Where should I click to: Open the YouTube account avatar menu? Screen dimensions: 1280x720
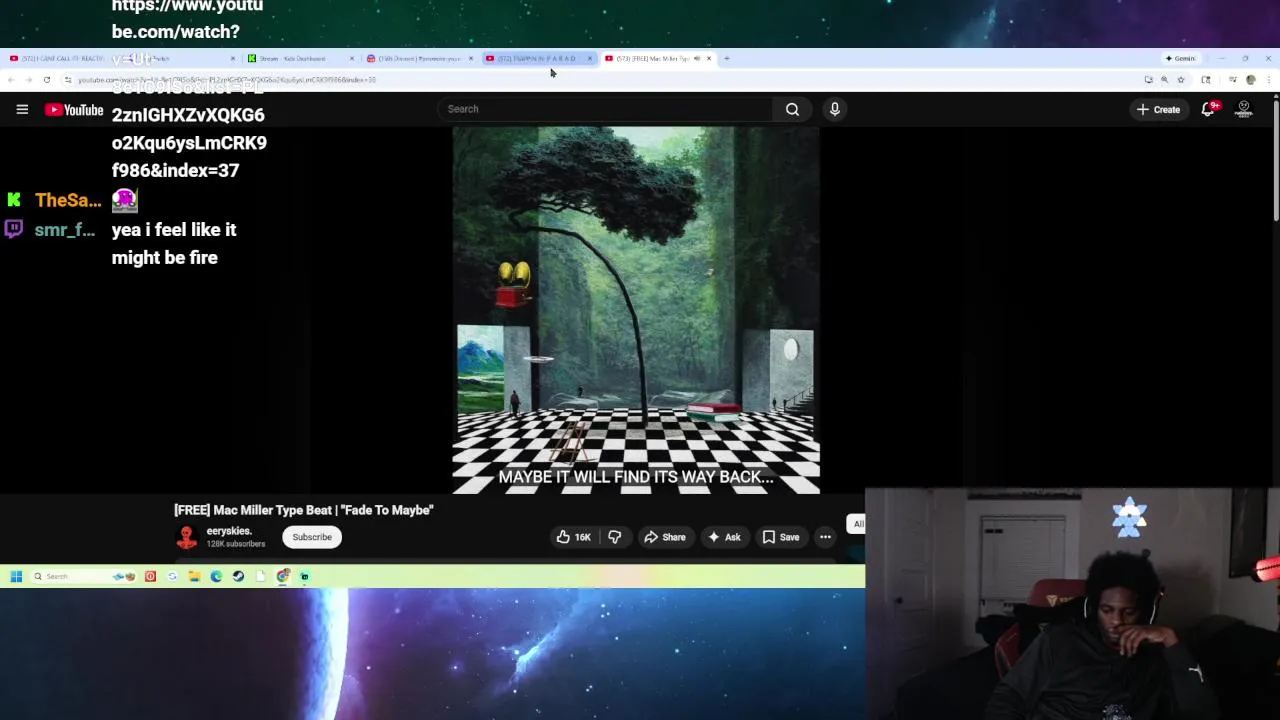pos(1244,109)
